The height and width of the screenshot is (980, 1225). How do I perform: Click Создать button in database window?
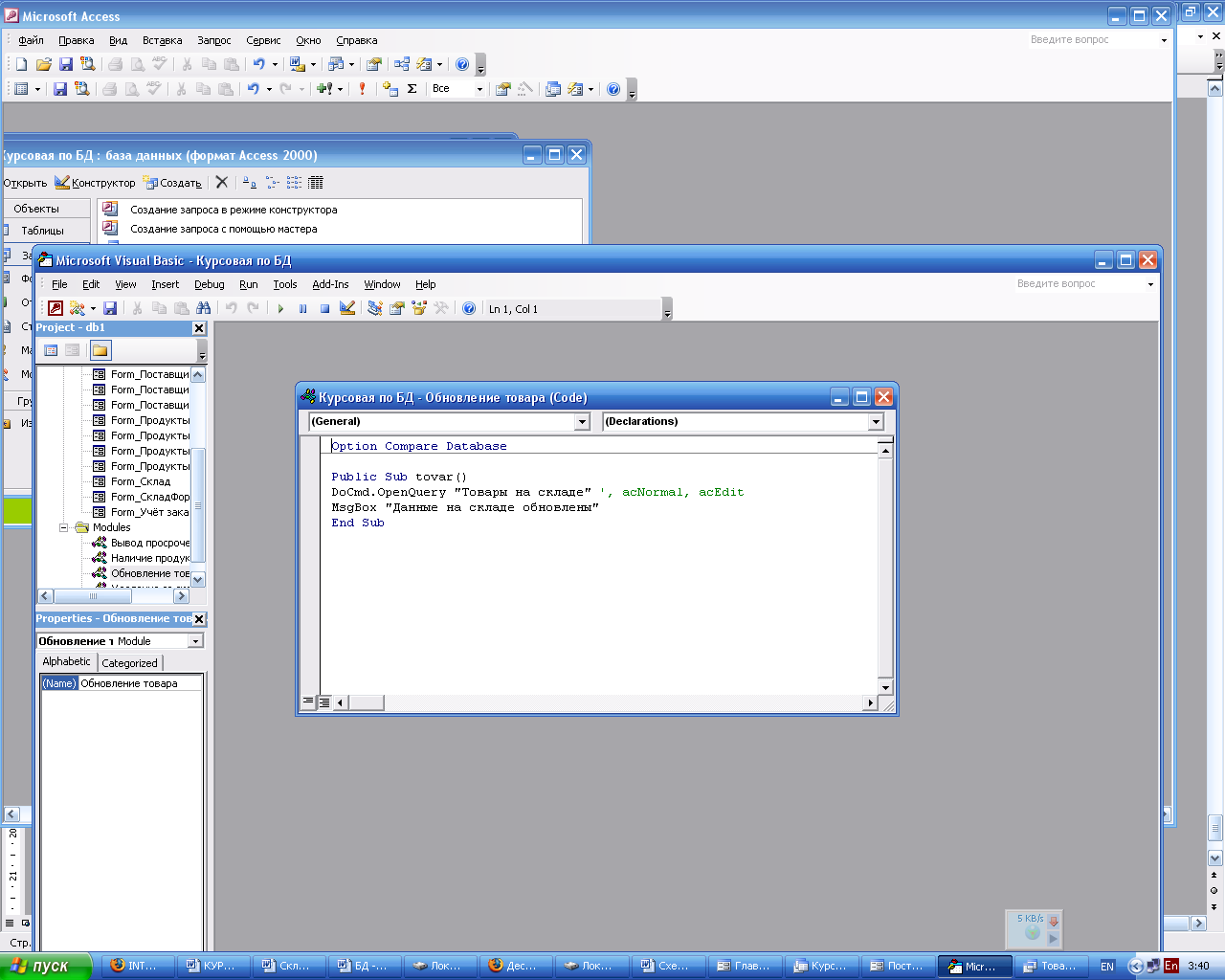coord(172,182)
